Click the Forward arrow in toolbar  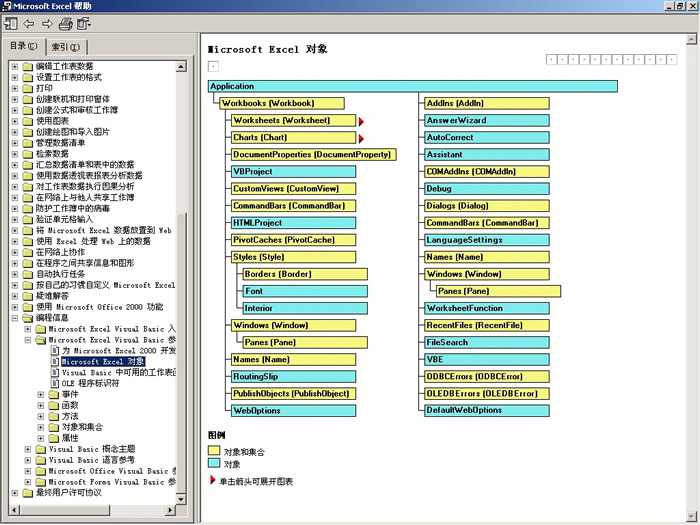47,23
